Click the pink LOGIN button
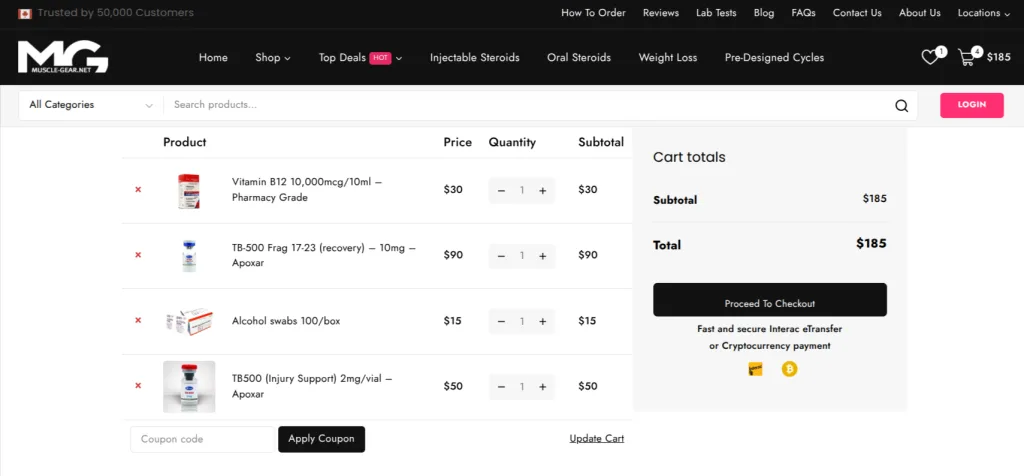 tap(972, 105)
